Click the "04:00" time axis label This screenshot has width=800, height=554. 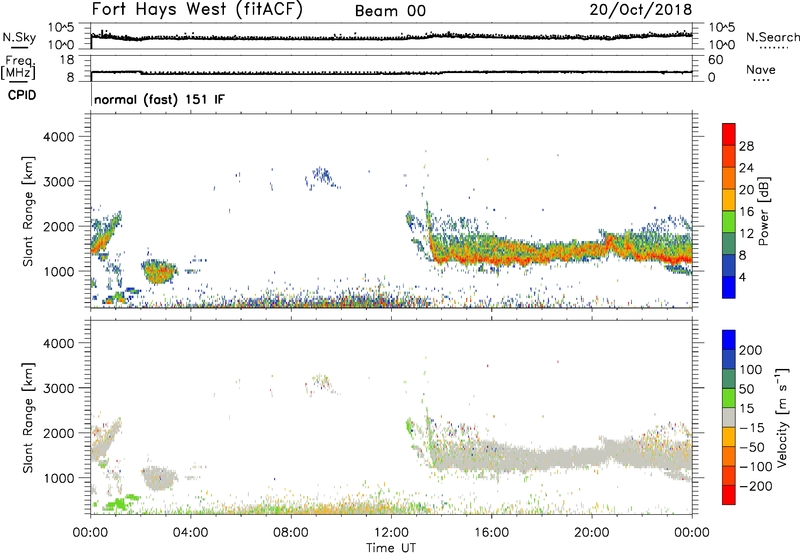[190, 533]
